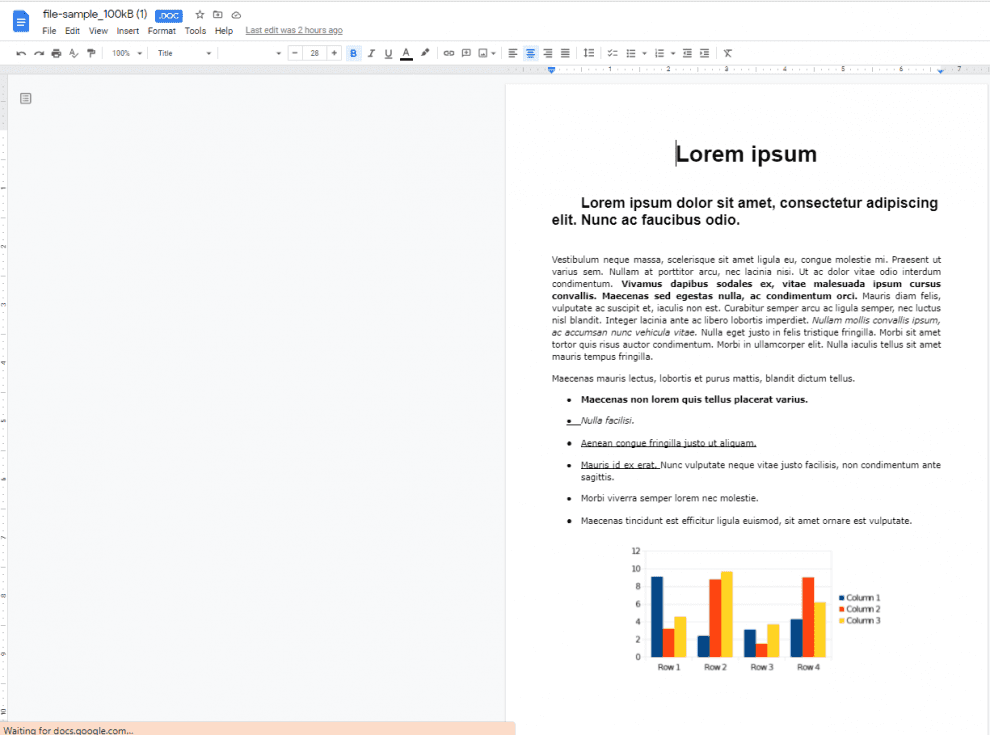Toggle bold formatting
990x735 pixels.
(x=353, y=53)
